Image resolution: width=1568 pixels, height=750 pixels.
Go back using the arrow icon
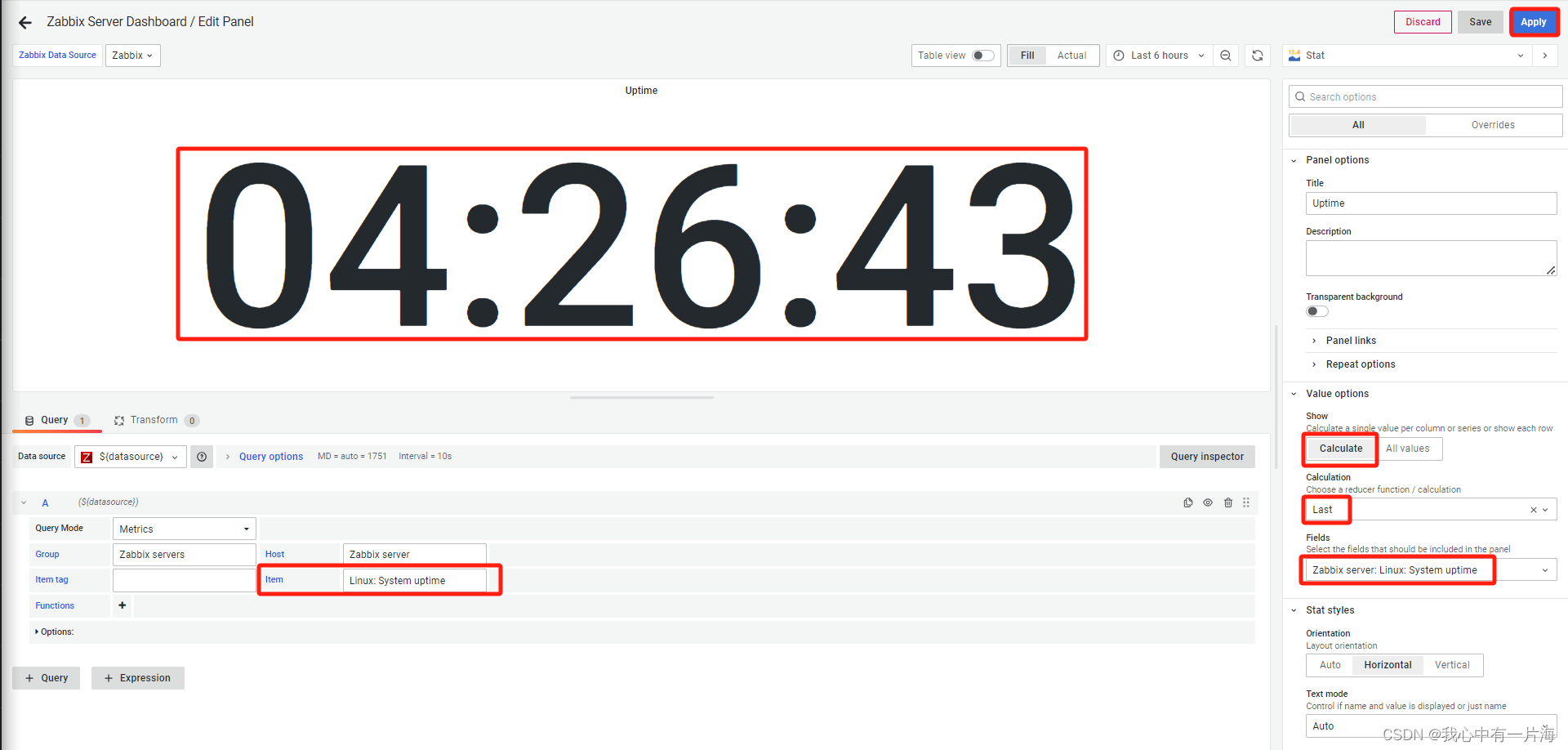point(25,23)
